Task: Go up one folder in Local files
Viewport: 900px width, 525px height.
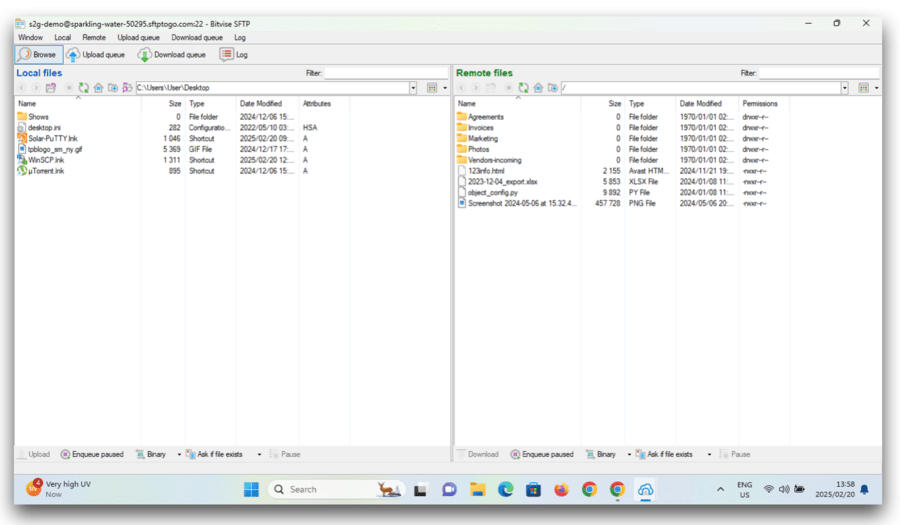Action: 51,88
